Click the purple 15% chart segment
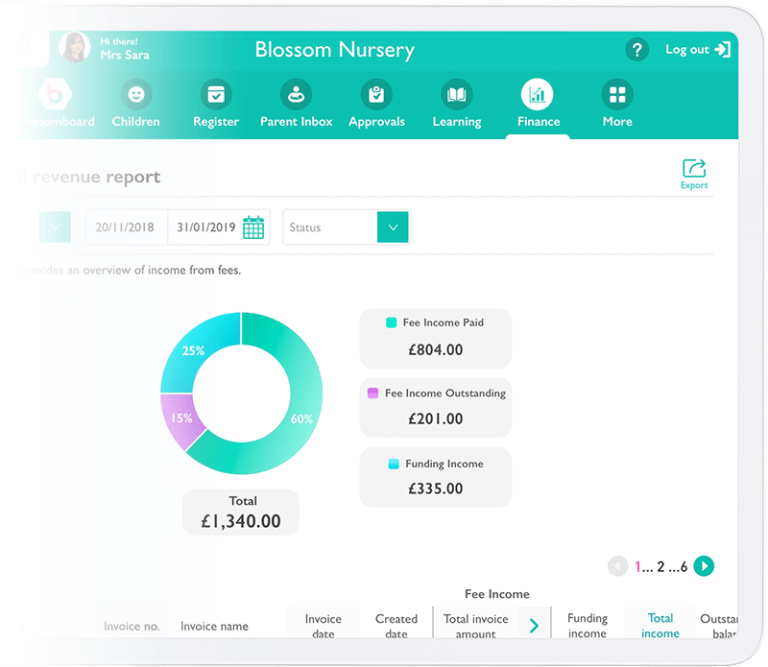Image resolution: width=768 pixels, height=667 pixels. [x=182, y=419]
